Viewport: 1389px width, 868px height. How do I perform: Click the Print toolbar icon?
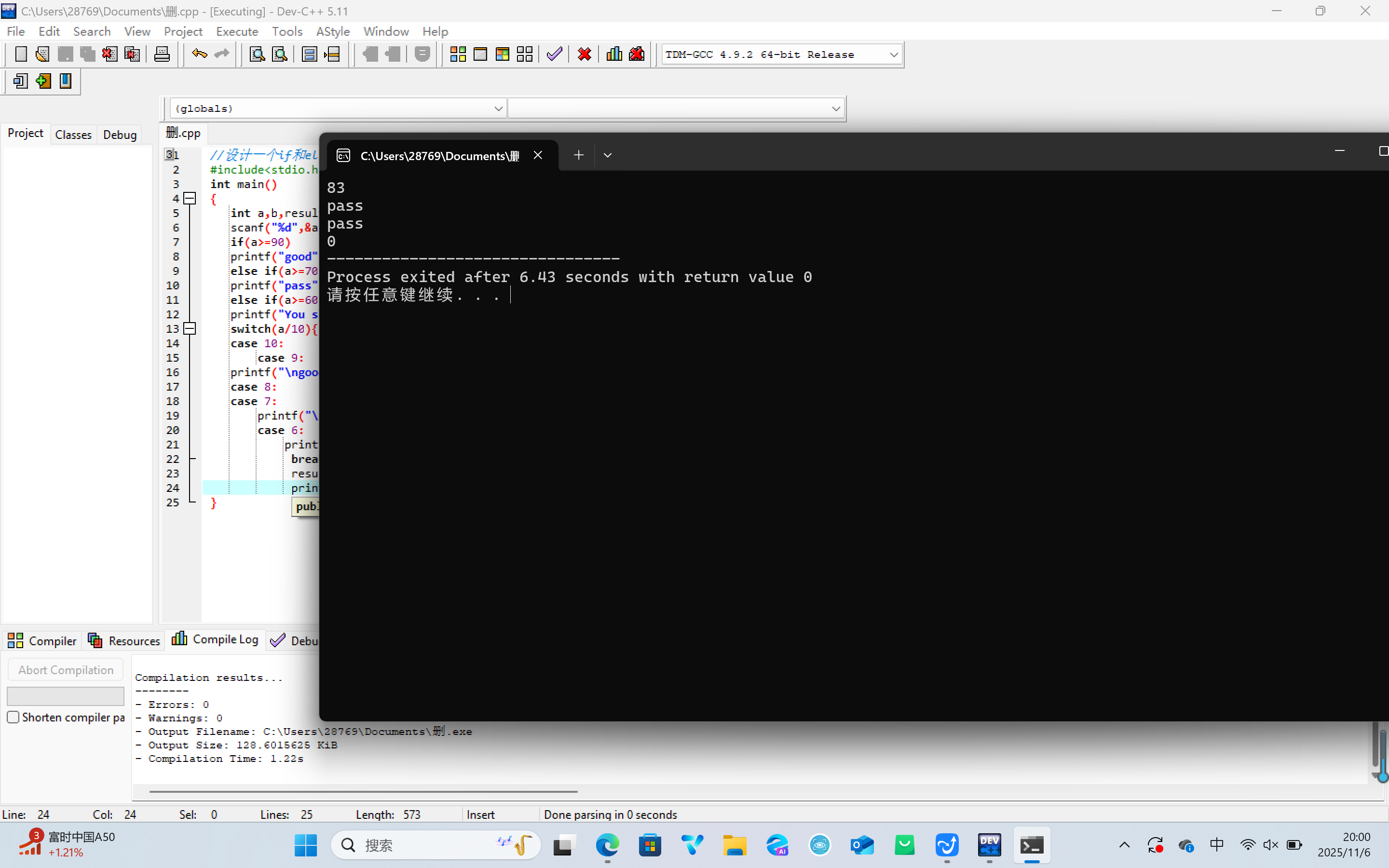point(162,54)
